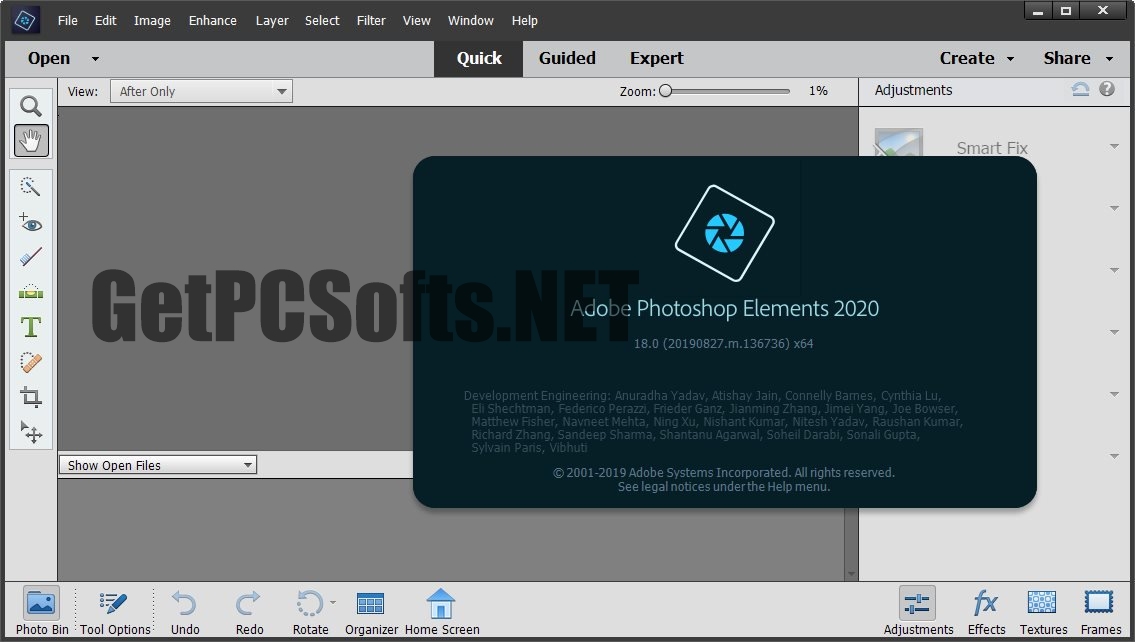Open the Enhance menu
The image size is (1135, 642).
(x=212, y=20)
